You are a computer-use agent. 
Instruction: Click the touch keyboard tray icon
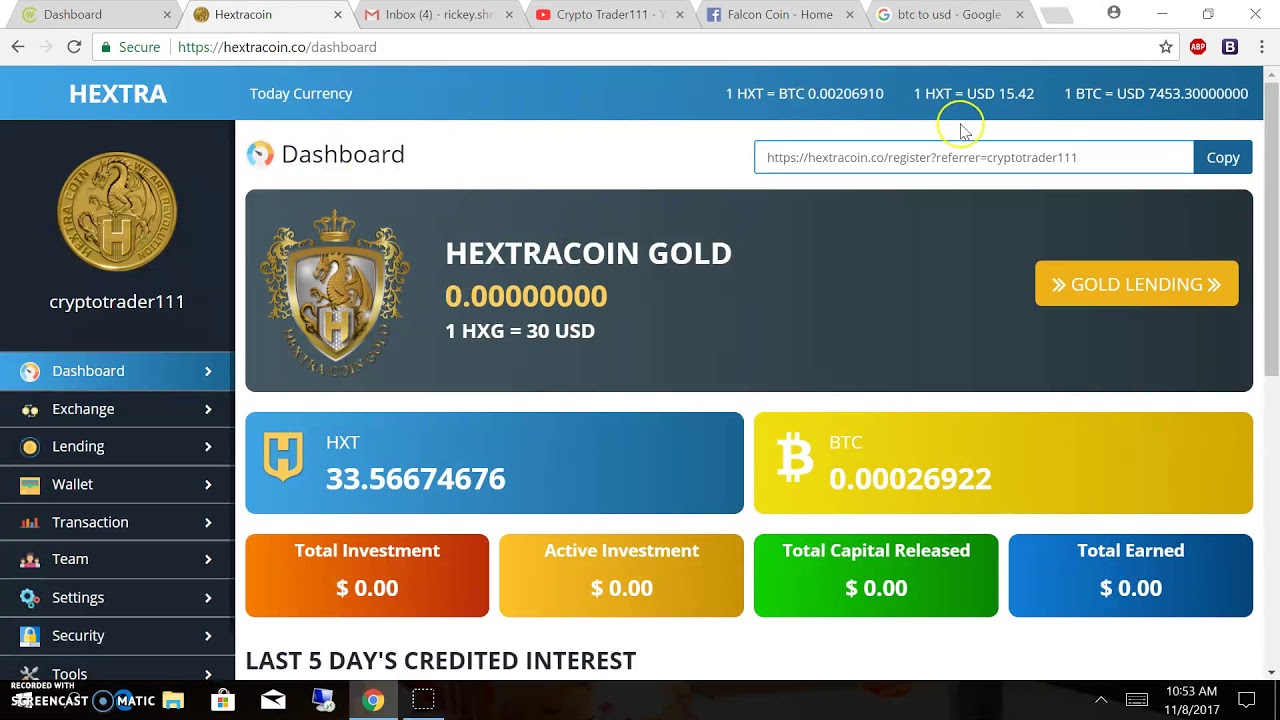1137,700
